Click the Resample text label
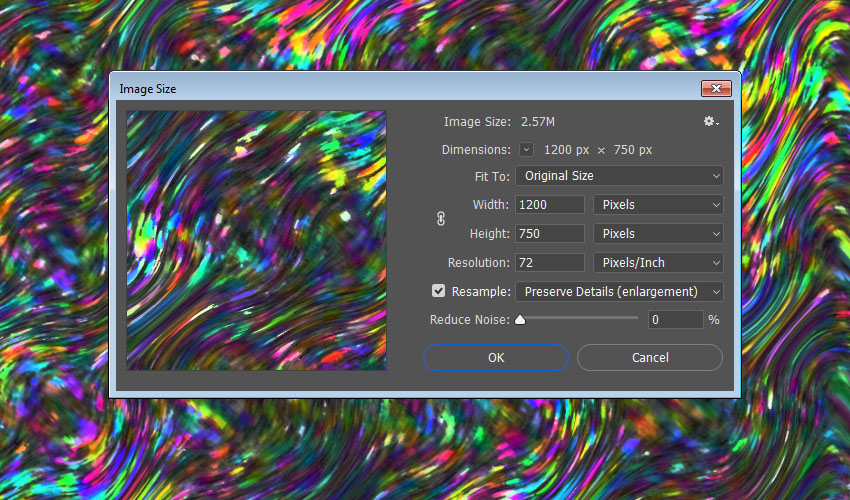The image size is (850, 500). 480,292
